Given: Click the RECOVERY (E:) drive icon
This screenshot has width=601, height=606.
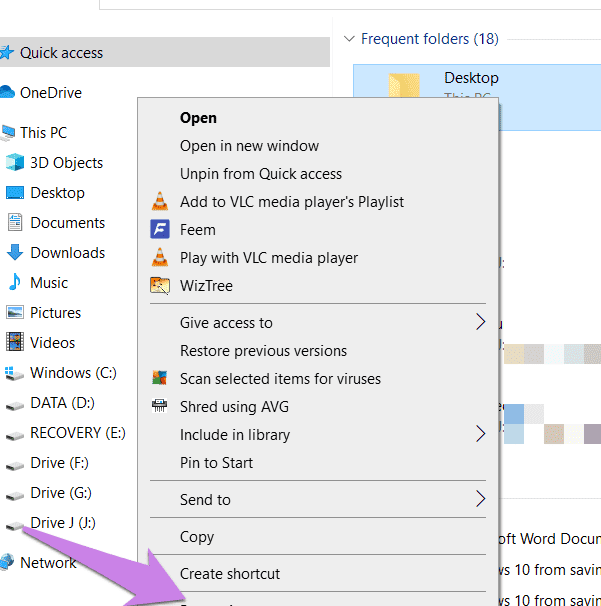Looking at the screenshot, I should [x=15, y=436].
